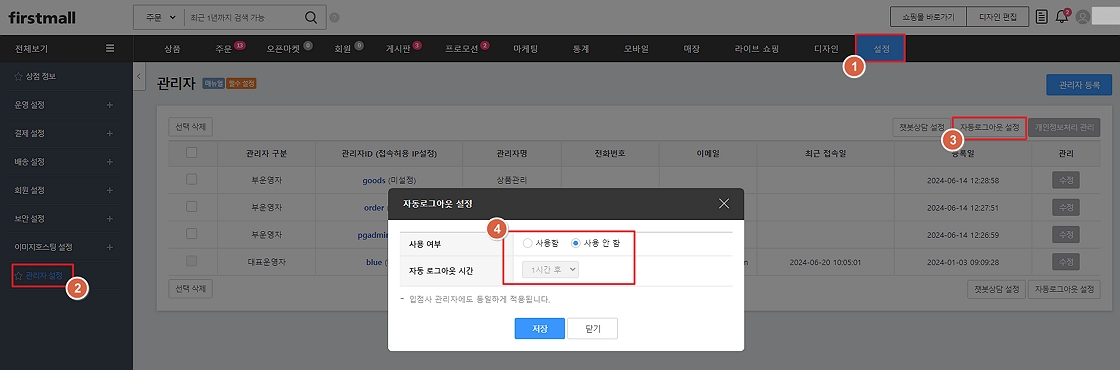Click 수정 for the 12:27:51 row

click(1066, 207)
